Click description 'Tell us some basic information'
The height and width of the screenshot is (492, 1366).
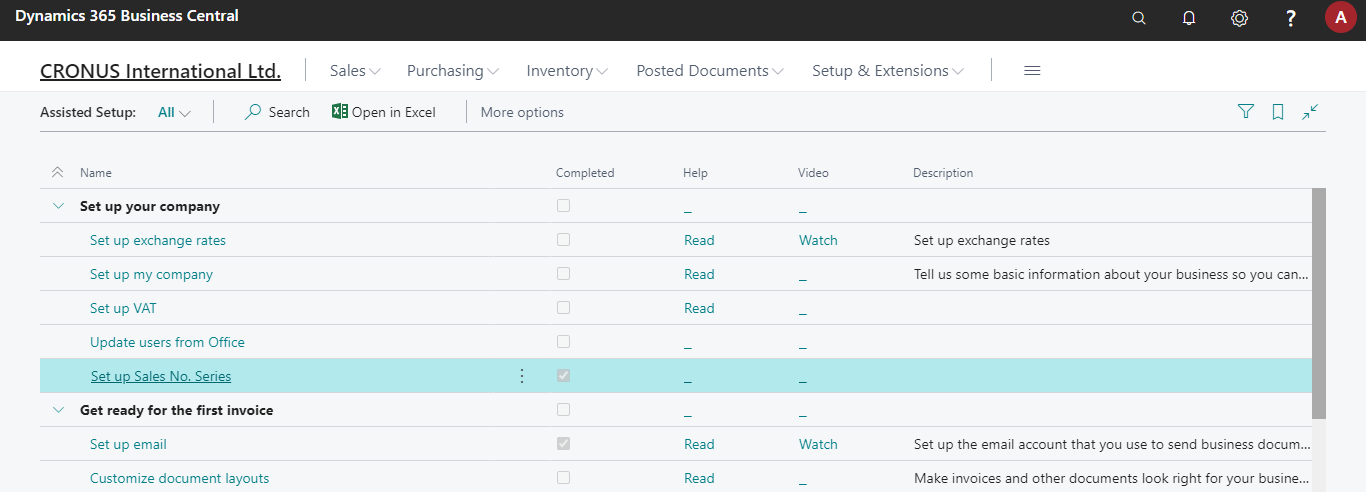click(x=1111, y=274)
